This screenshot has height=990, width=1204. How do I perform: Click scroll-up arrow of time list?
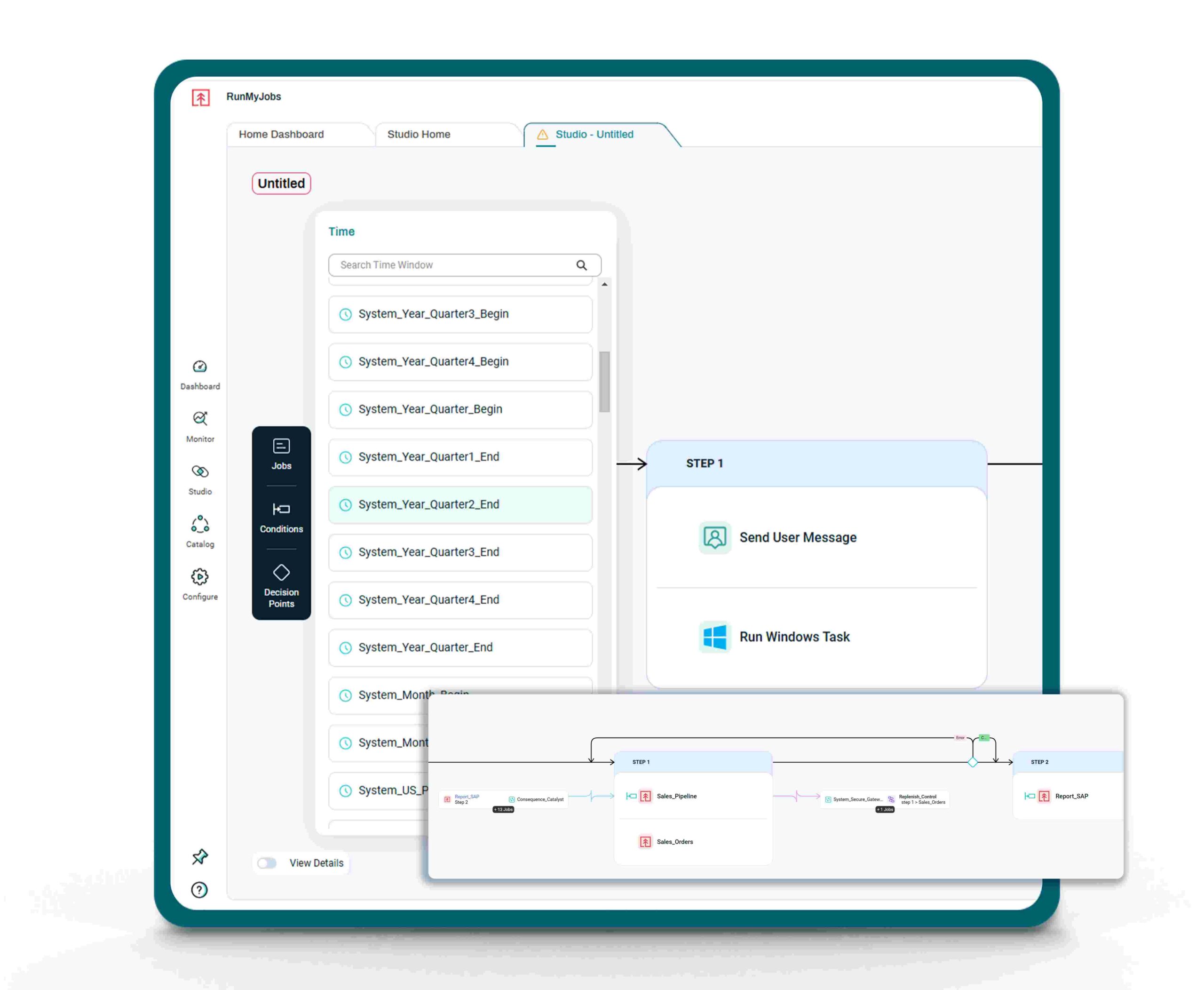604,284
